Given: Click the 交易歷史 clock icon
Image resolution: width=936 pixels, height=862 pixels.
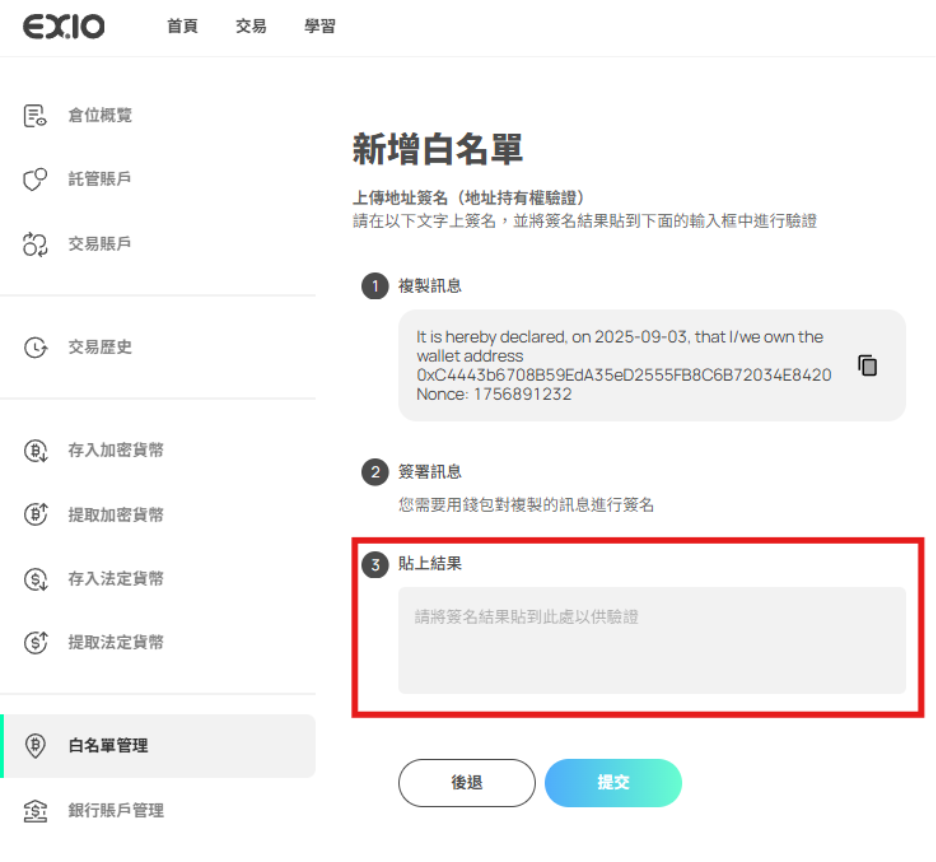Looking at the screenshot, I should [x=35, y=348].
